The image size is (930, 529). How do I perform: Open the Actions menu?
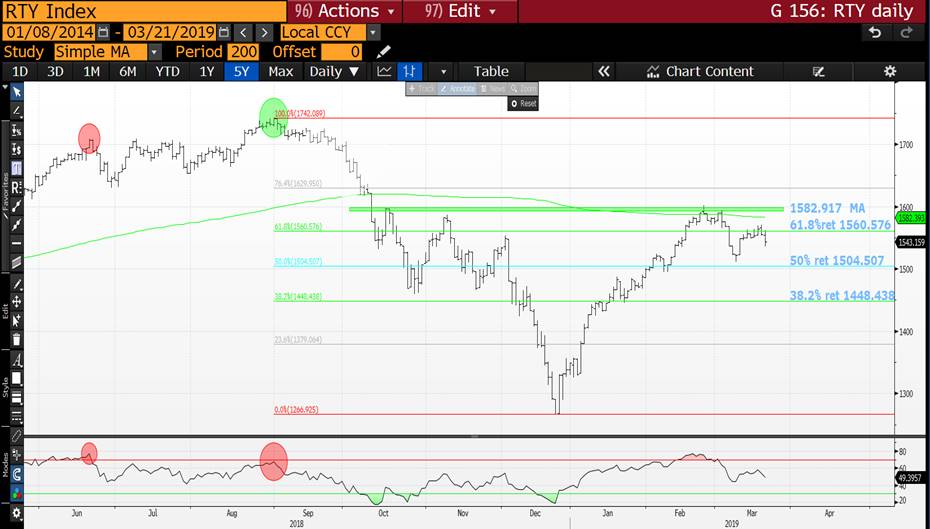click(345, 11)
